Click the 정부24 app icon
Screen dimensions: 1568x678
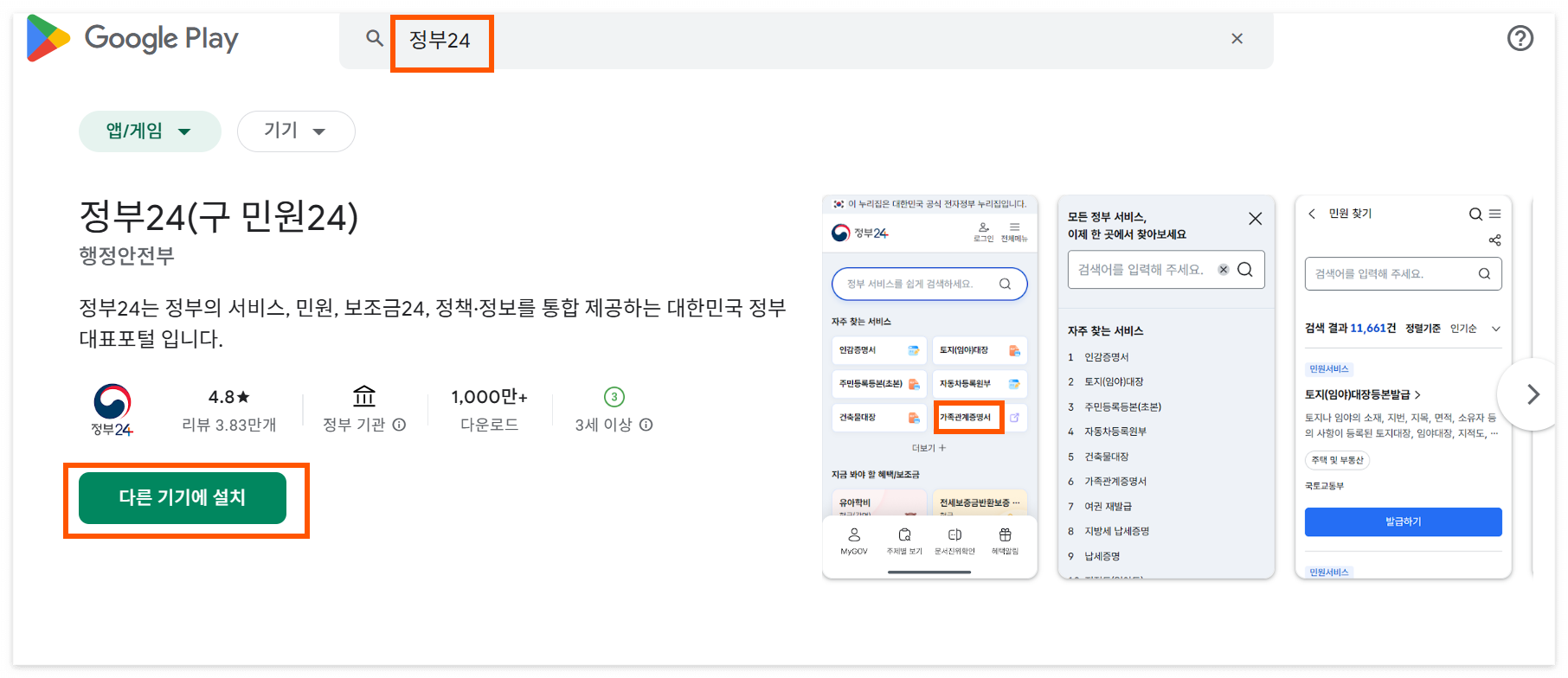pos(112,410)
